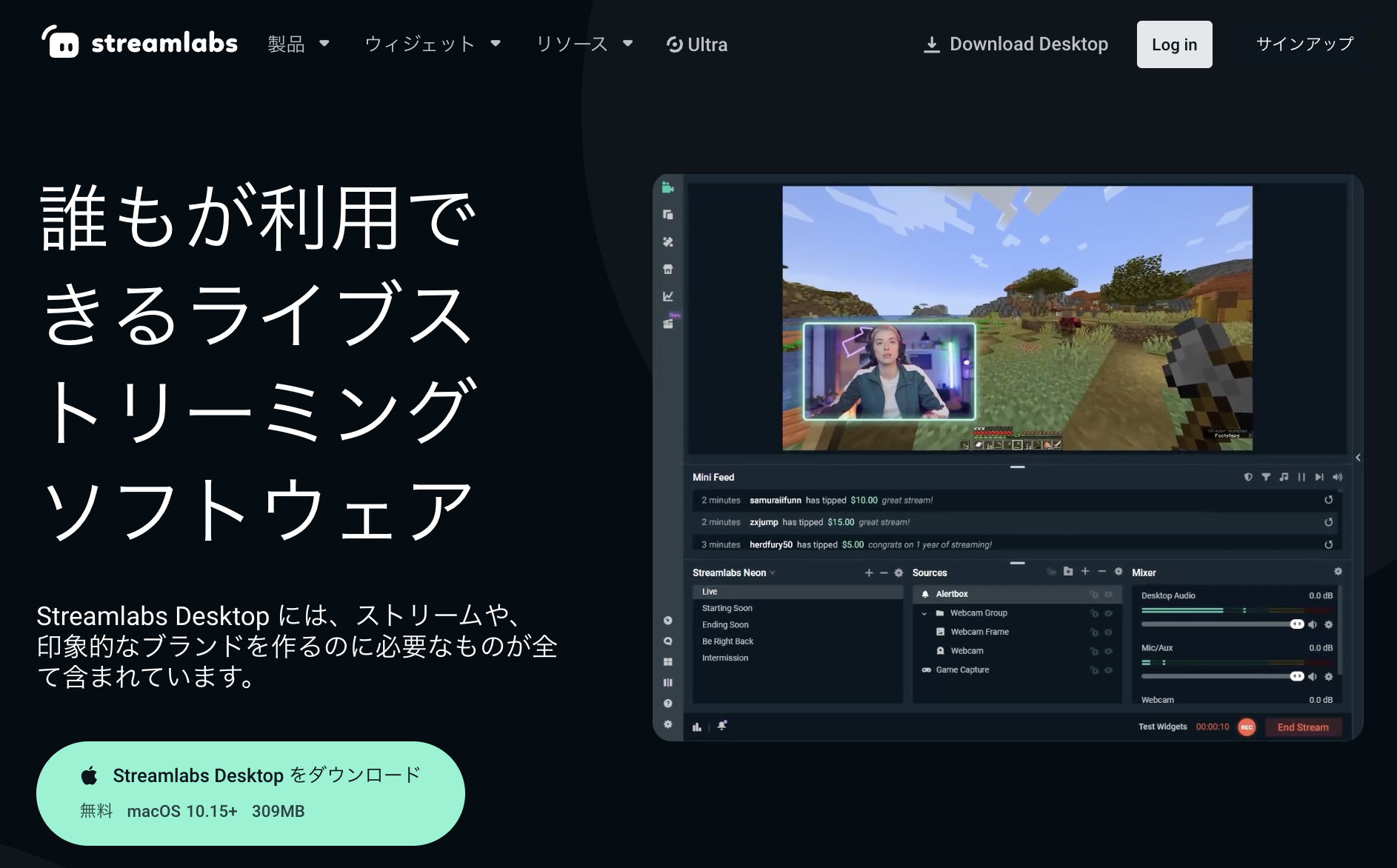
Task: Click the Mini Feed filter funnel icon
Action: click(1266, 478)
